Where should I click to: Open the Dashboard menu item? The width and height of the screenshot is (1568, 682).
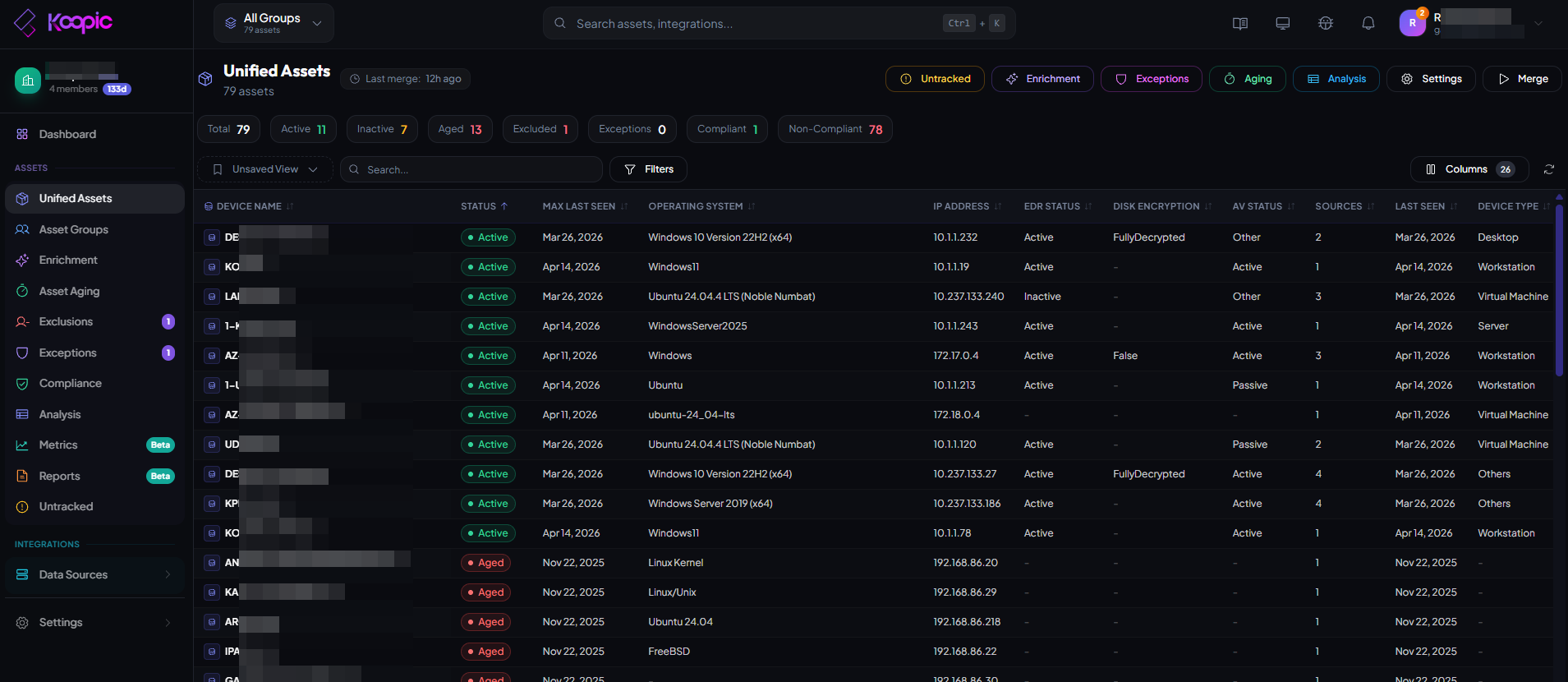(67, 134)
